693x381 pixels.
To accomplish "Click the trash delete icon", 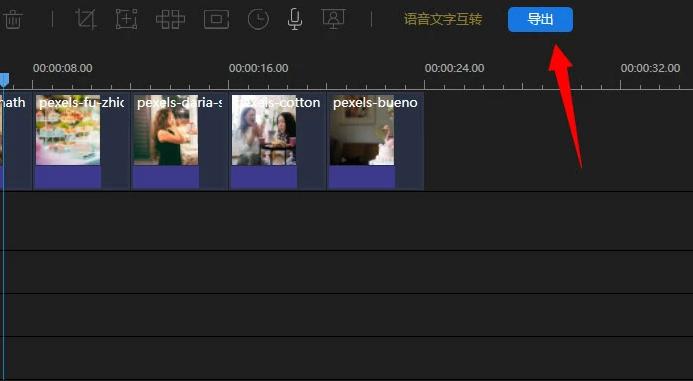I will (x=13, y=20).
